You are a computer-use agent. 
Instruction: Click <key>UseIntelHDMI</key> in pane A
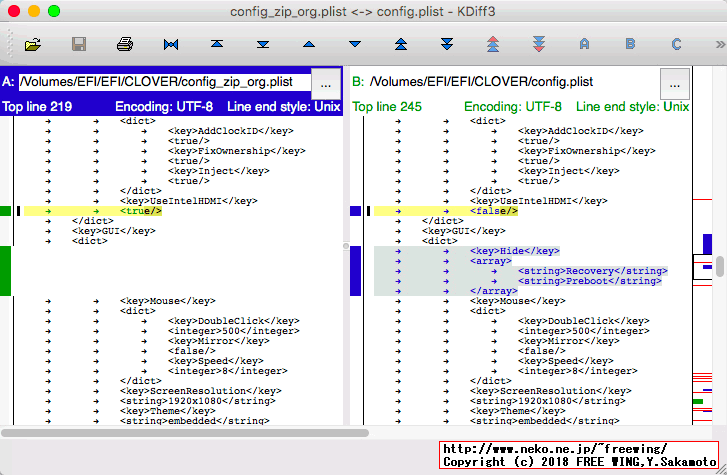pos(189,201)
